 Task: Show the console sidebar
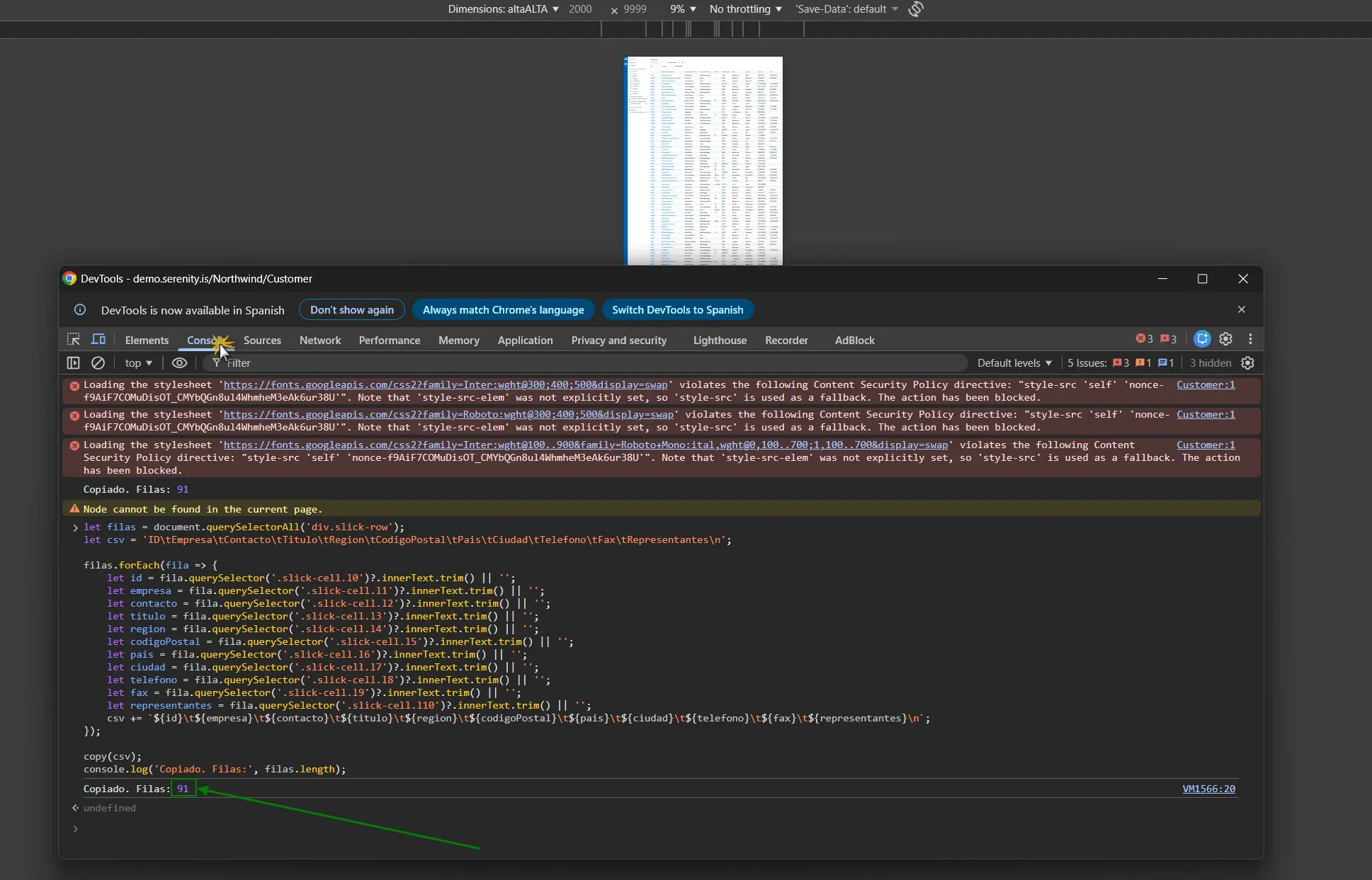pyautogui.click(x=72, y=363)
